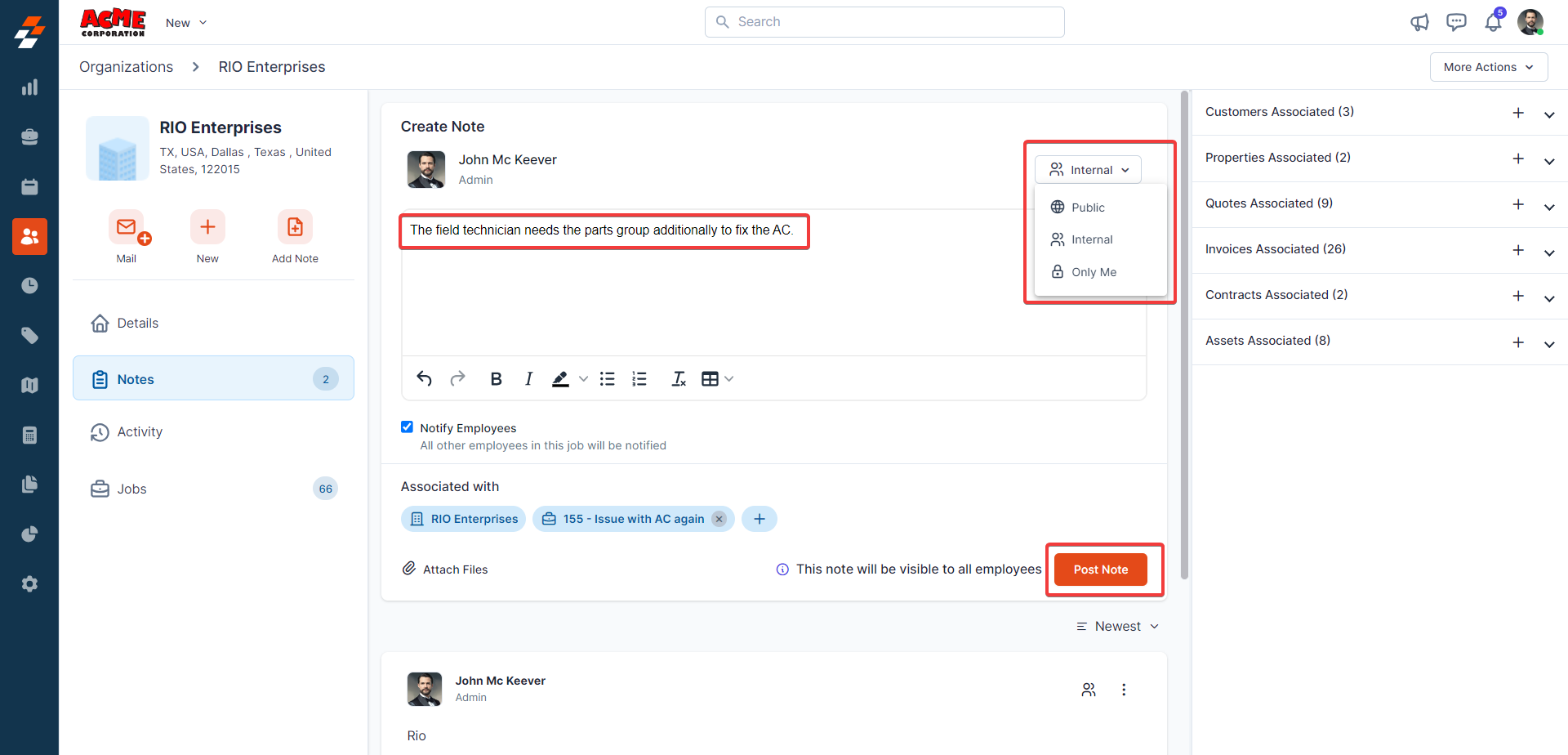
Task: Add a new associated asset
Action: (1518, 342)
